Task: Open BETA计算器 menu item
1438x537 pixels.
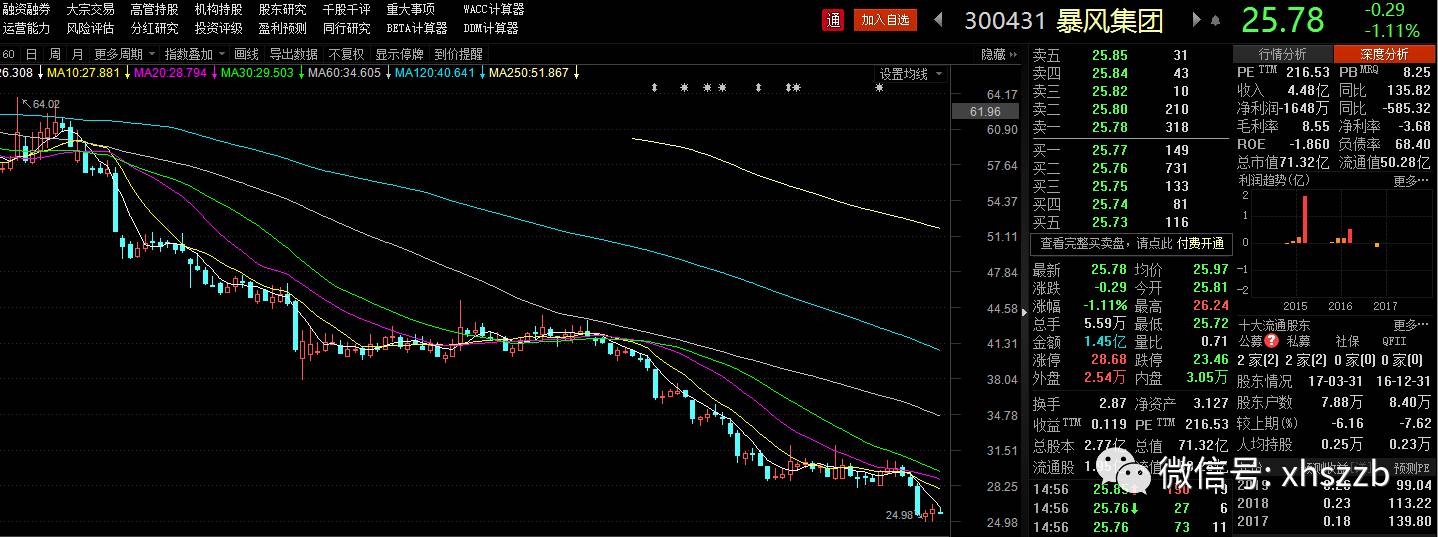Action: tap(417, 28)
